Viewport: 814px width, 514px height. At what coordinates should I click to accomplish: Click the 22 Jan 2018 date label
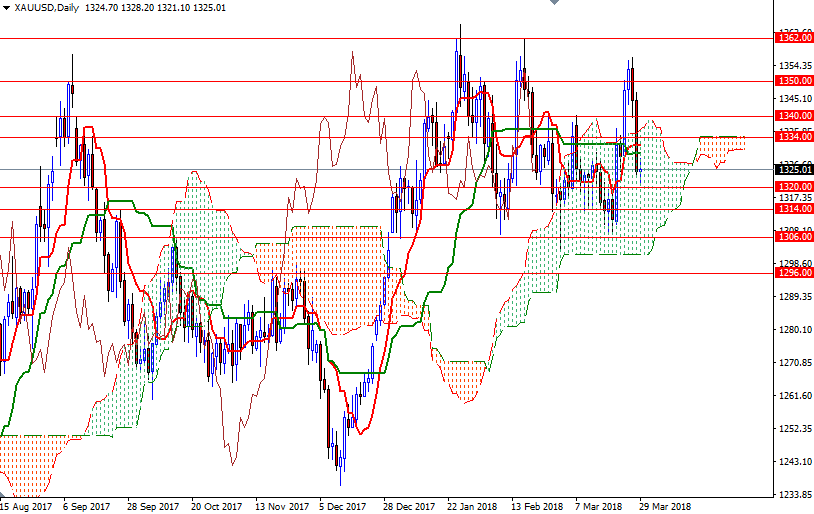click(x=472, y=506)
